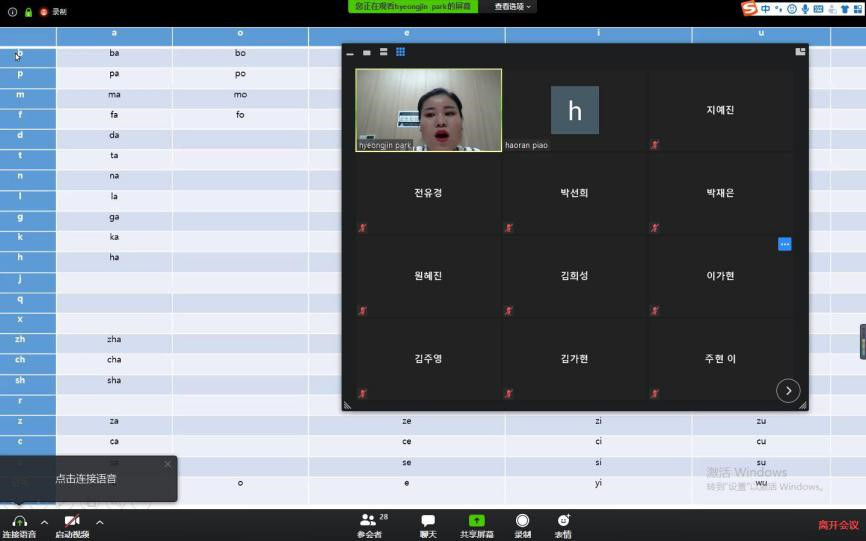Toggle Sogou Chinese/English 中 mode
The width and height of the screenshot is (866, 541).
(x=765, y=9)
